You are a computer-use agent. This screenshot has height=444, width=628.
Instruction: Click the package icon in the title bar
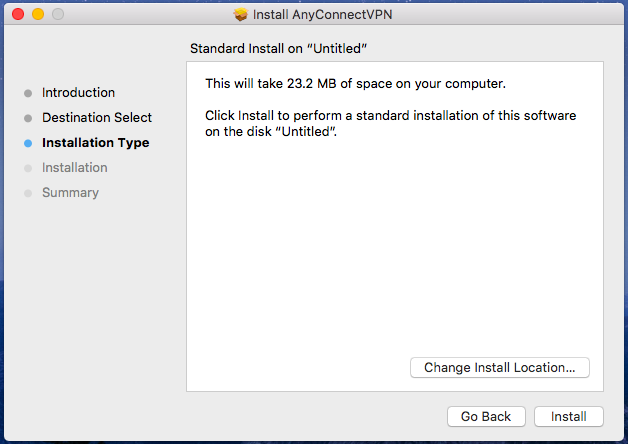tap(240, 15)
